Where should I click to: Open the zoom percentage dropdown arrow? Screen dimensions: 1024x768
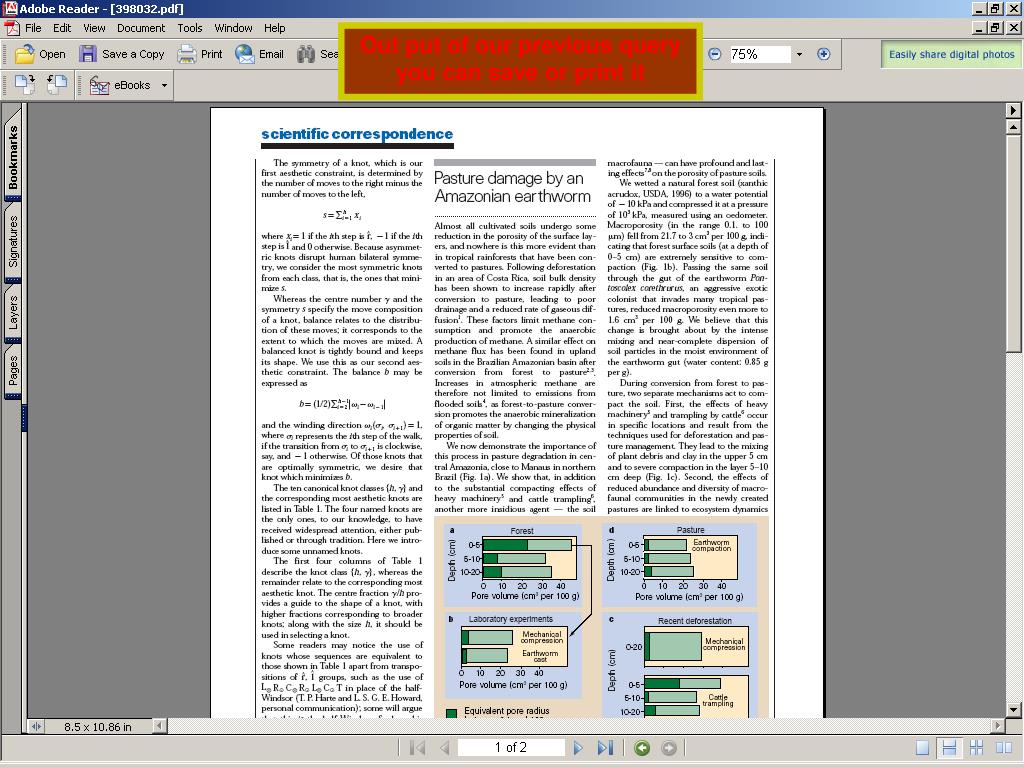coord(799,54)
